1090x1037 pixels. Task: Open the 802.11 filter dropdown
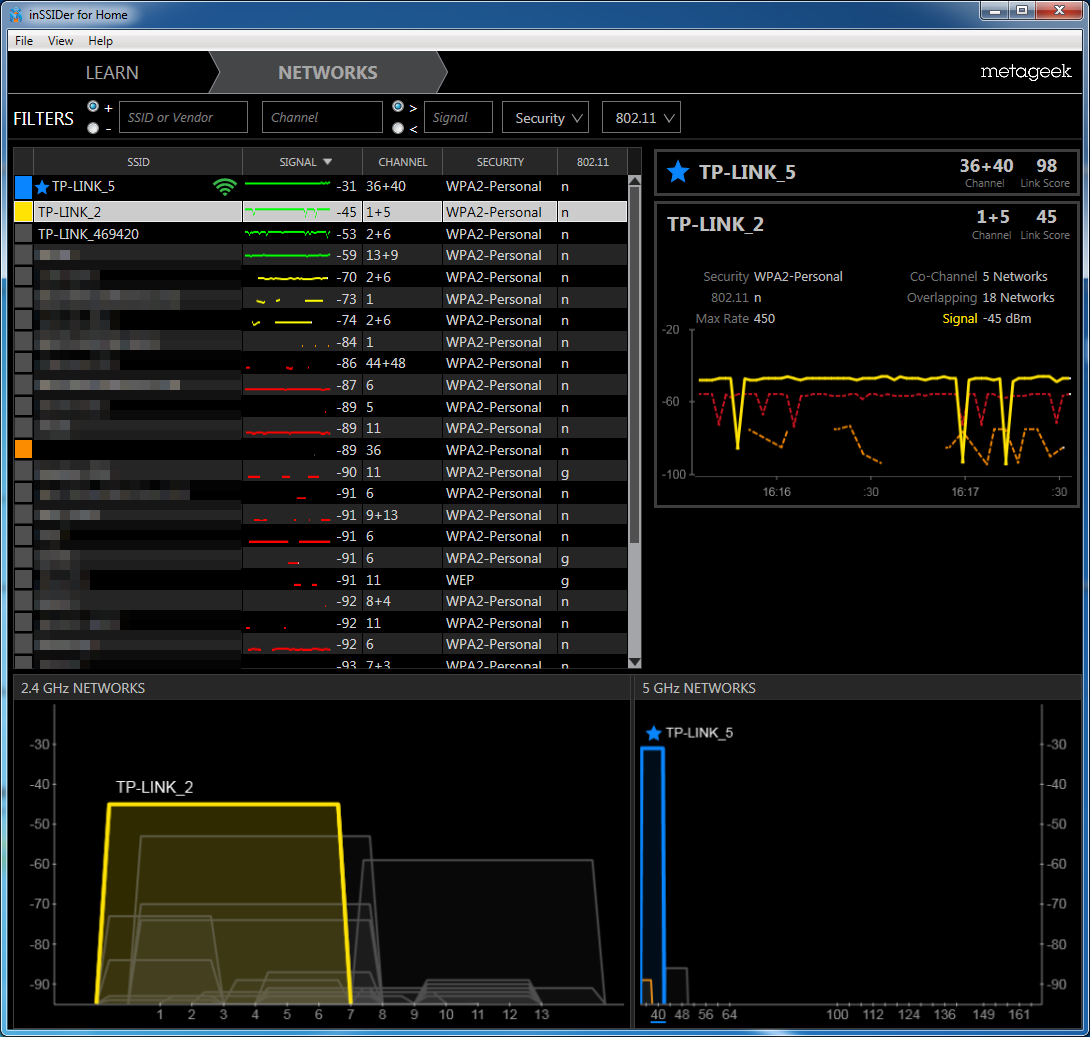(x=641, y=117)
